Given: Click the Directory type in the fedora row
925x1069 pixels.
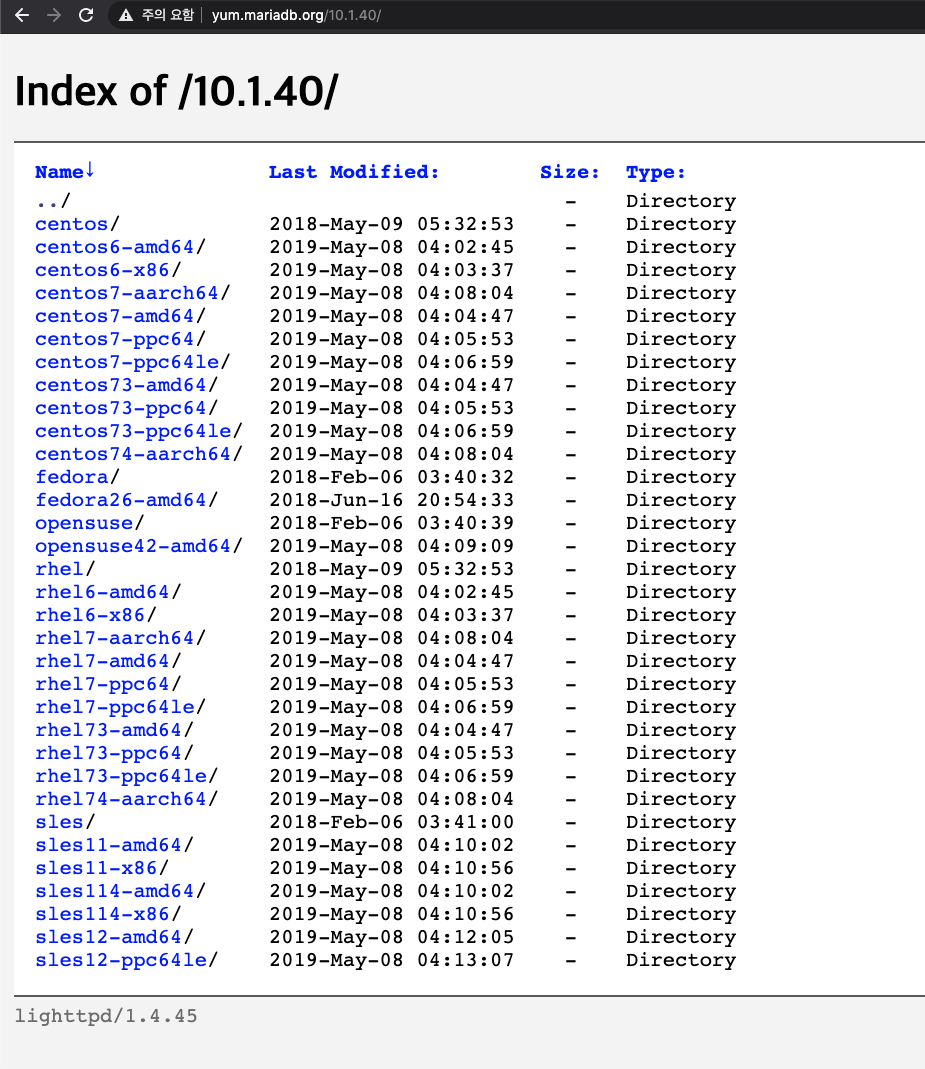Looking at the screenshot, I should [x=681, y=477].
